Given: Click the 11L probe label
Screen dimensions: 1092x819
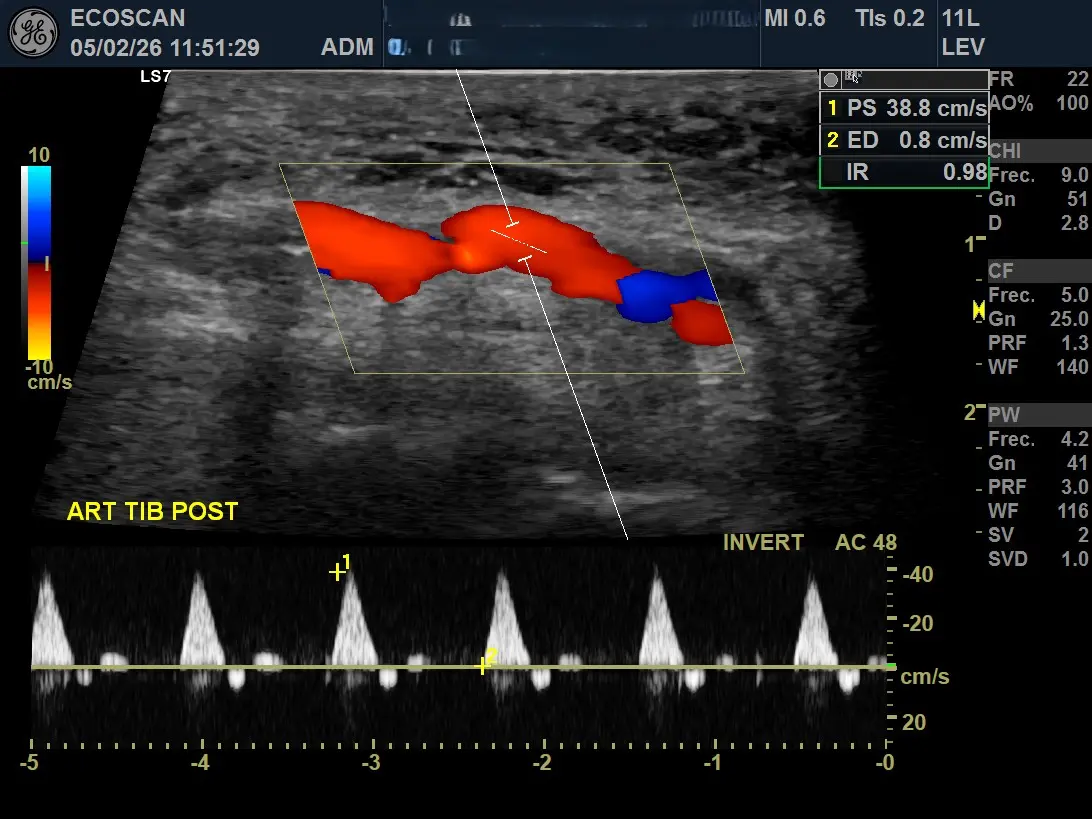Looking at the screenshot, I should [960, 18].
